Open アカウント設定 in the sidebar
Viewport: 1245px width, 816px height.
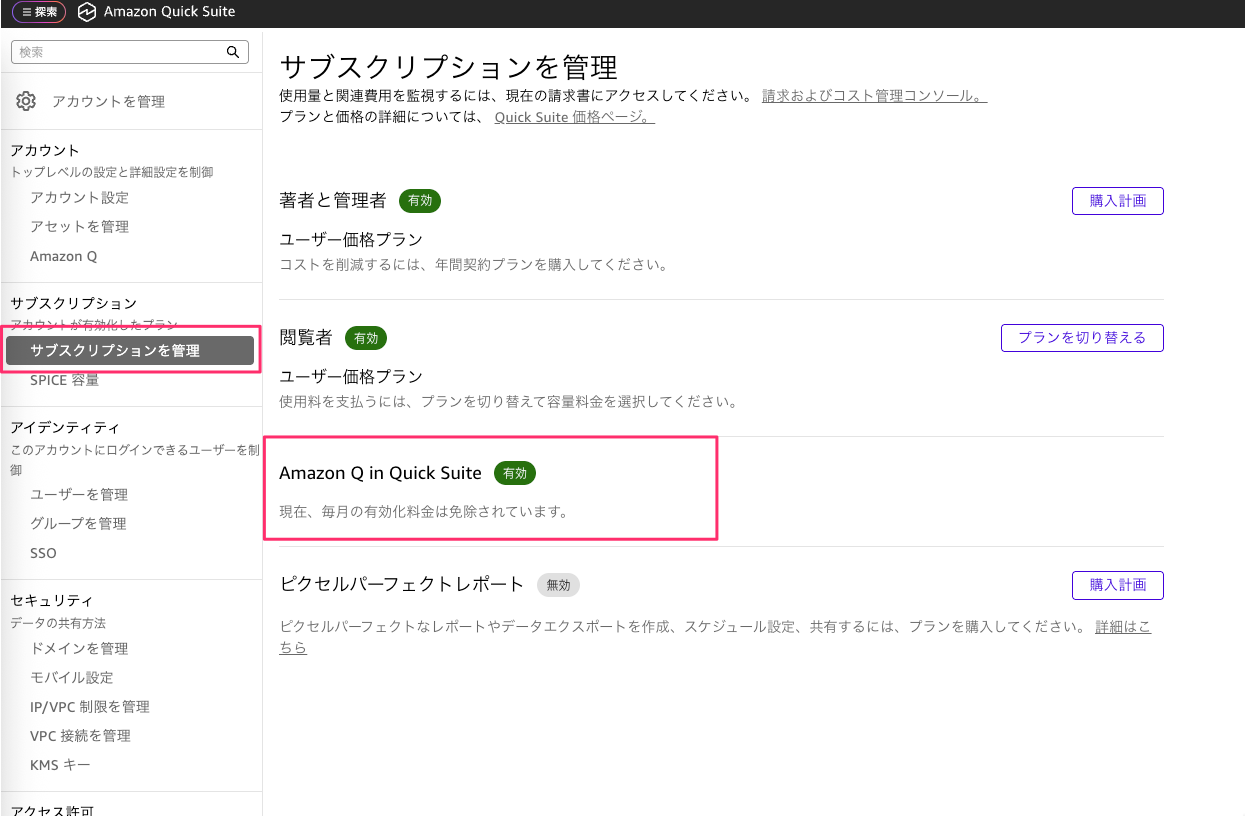(x=79, y=198)
